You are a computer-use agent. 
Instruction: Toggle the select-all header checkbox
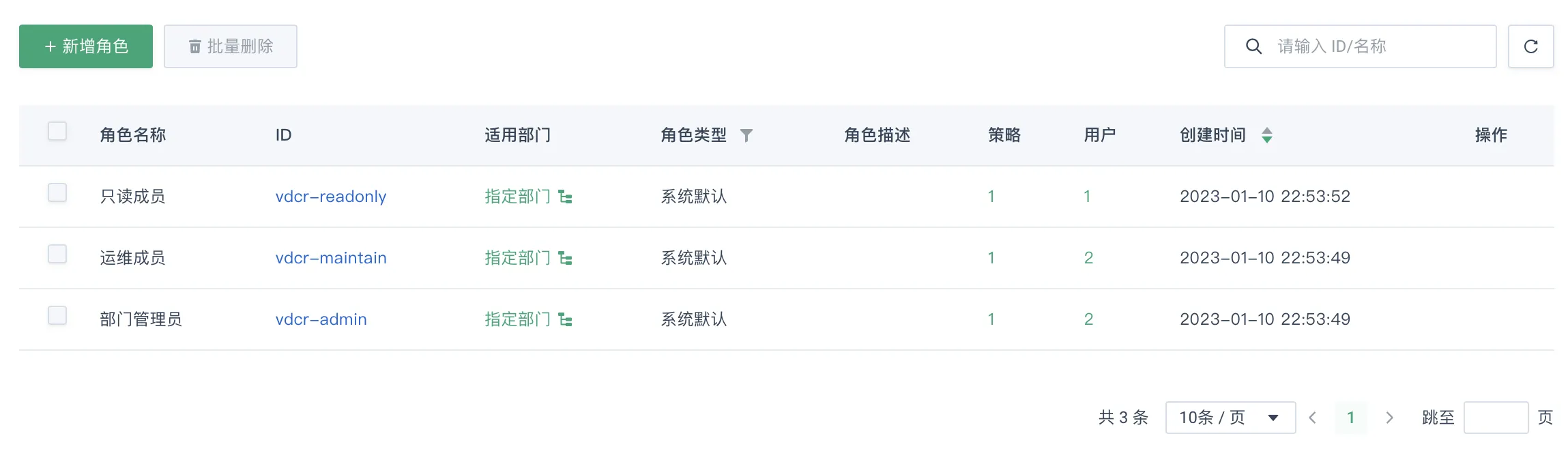tap(57, 131)
